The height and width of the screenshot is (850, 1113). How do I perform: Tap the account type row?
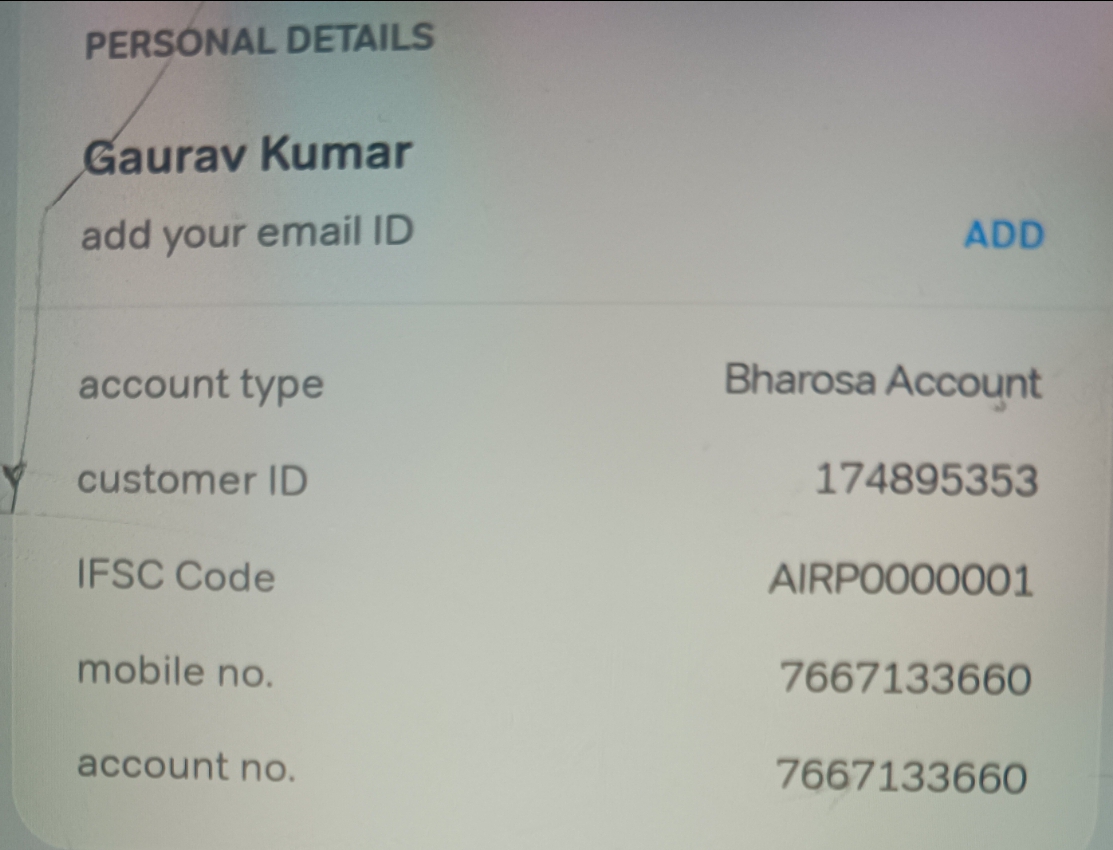pos(559,384)
